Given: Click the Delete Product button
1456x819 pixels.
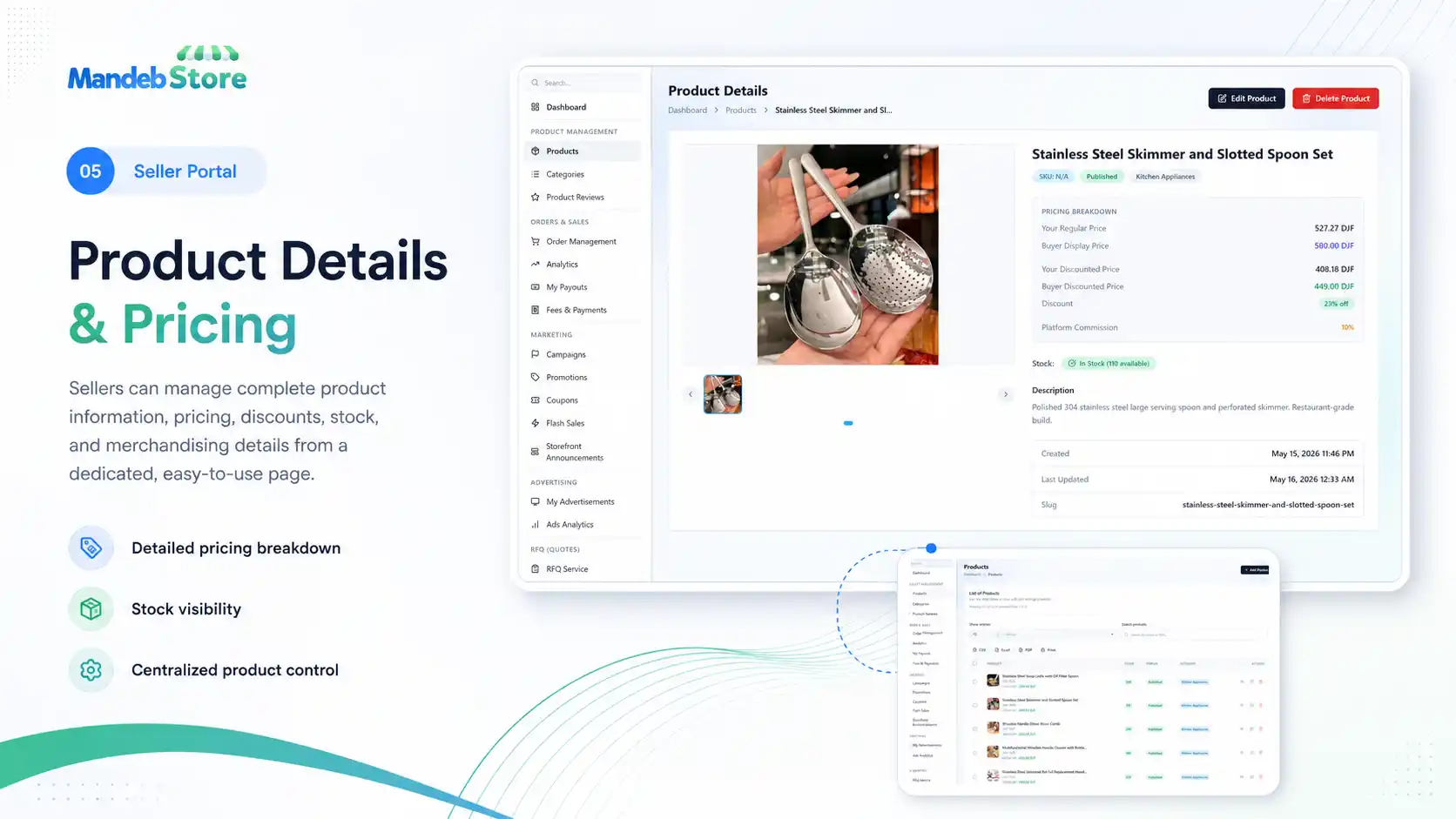Looking at the screenshot, I should tap(1335, 98).
